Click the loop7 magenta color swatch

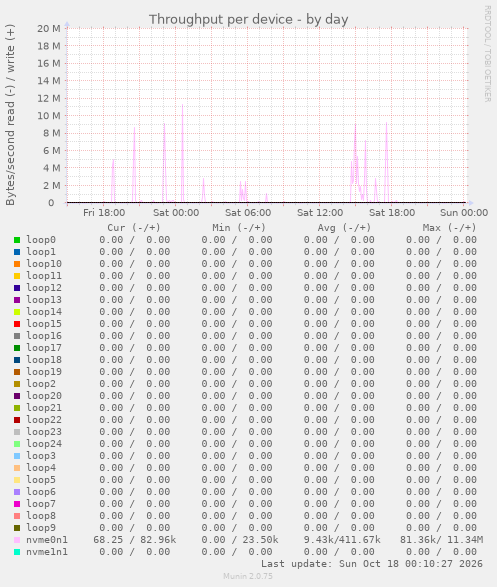point(17,504)
